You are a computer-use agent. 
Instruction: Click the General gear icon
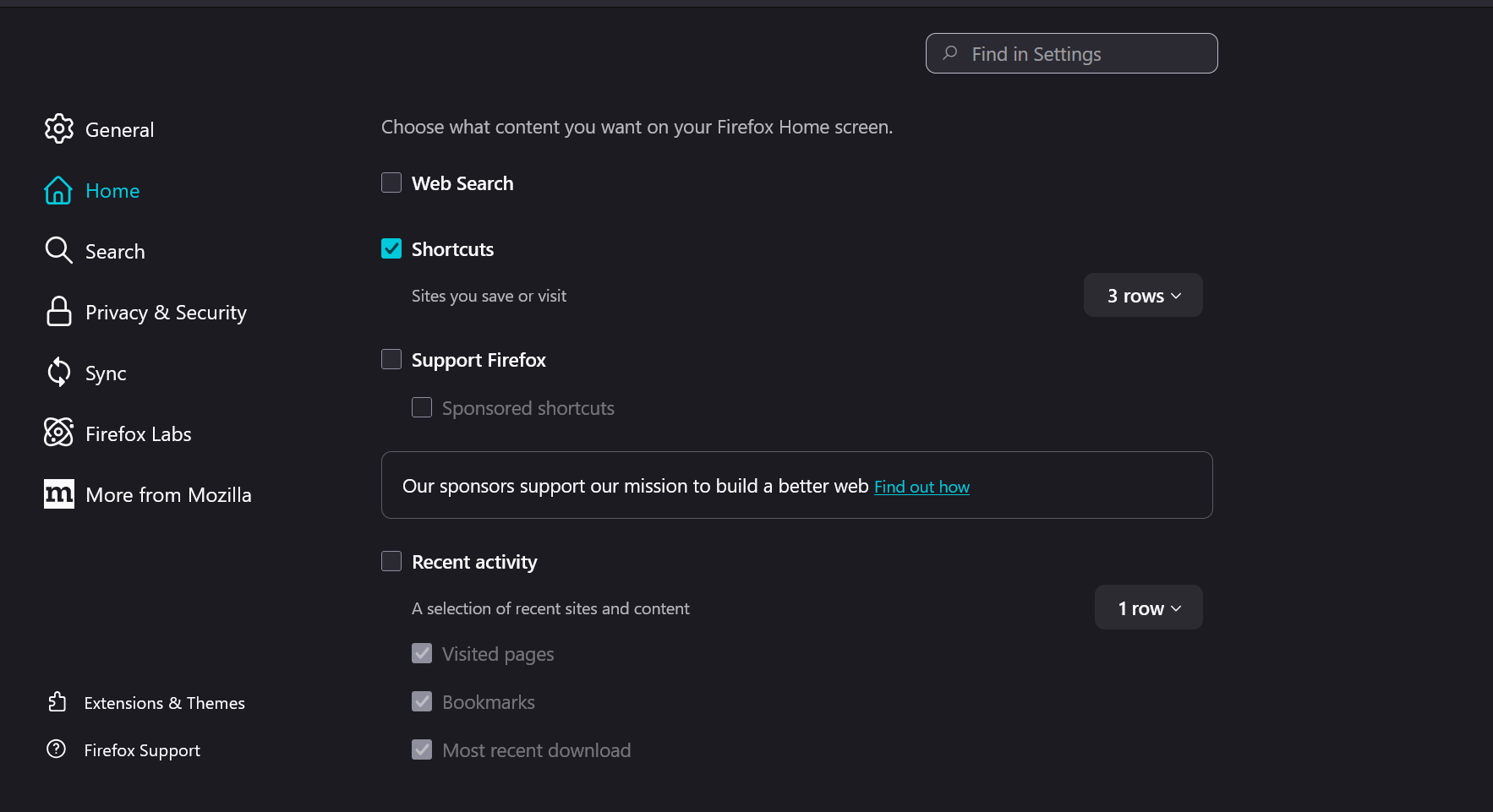58,128
